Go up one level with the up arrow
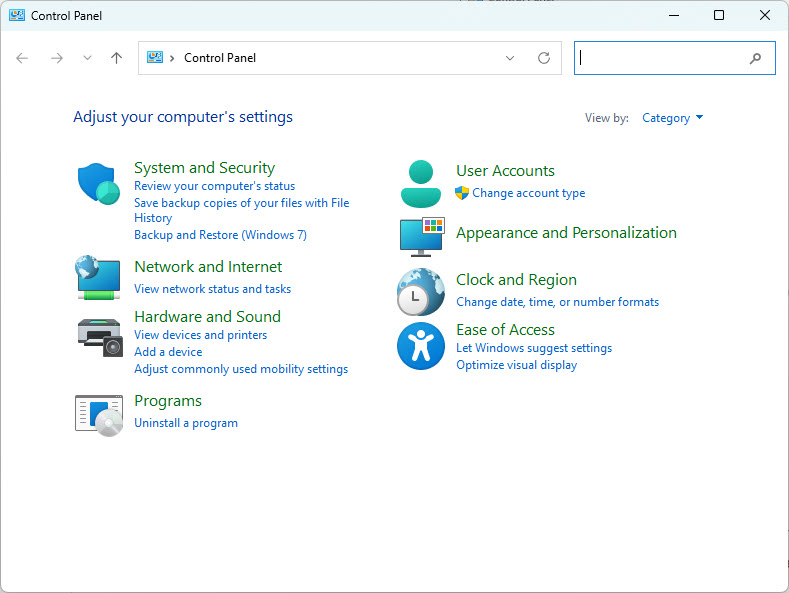 tap(116, 58)
